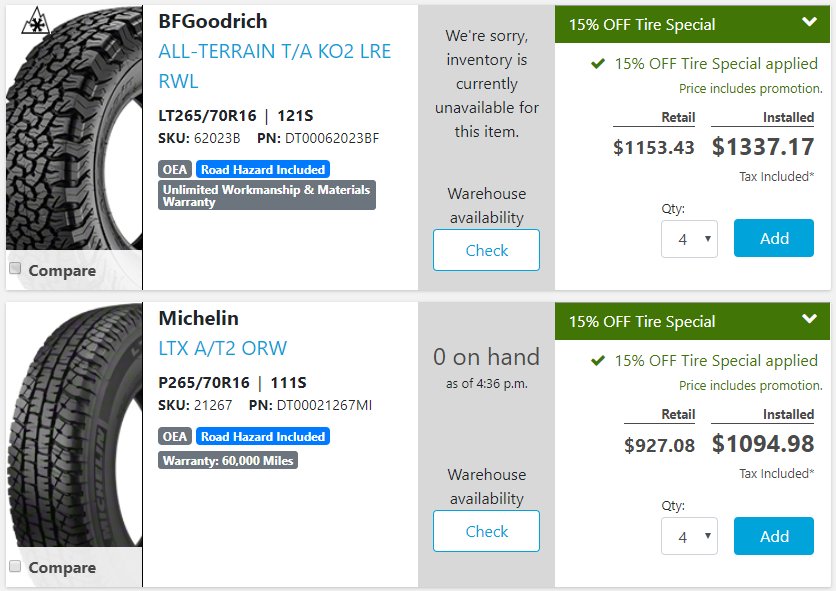Viewport: 836px width, 591px height.
Task: Open LTX A/T2 ORW product link
Action: 223,348
